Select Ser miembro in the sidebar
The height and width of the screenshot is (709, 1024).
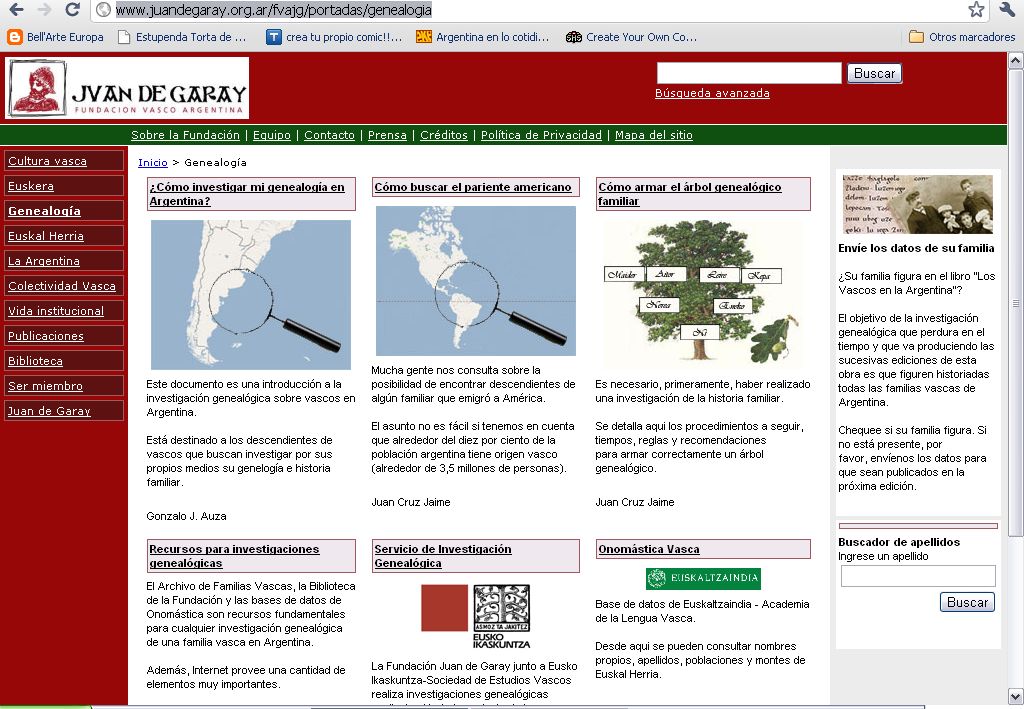pyautogui.click(x=64, y=386)
